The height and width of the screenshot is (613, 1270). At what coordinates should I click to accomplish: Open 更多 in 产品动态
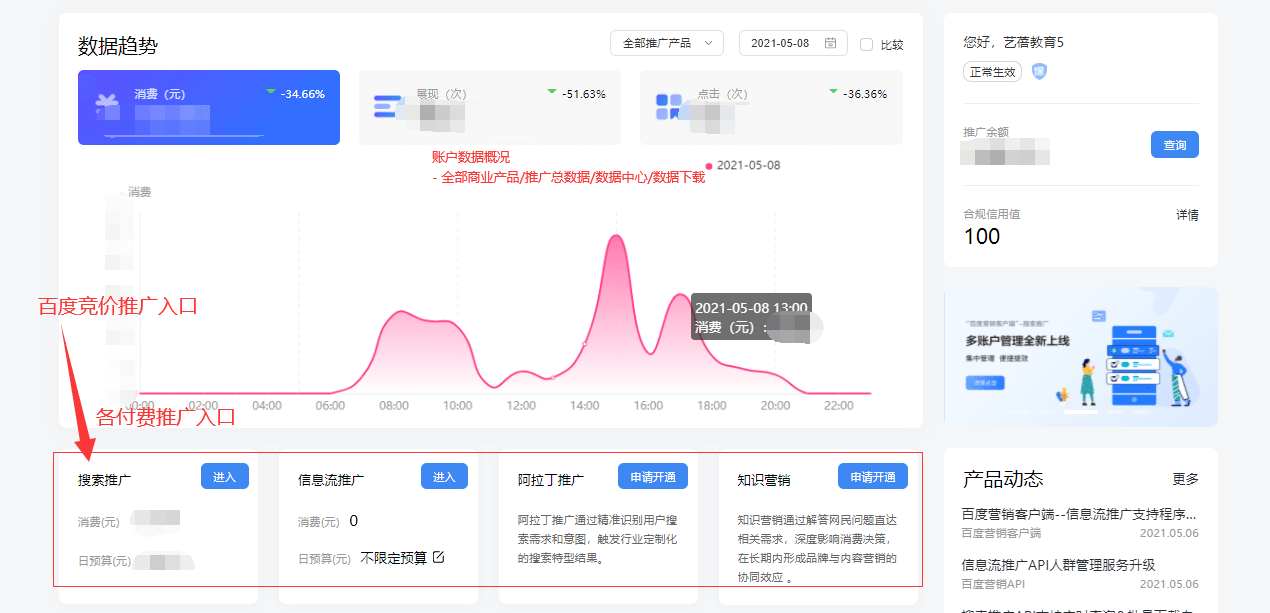pyautogui.click(x=1186, y=479)
